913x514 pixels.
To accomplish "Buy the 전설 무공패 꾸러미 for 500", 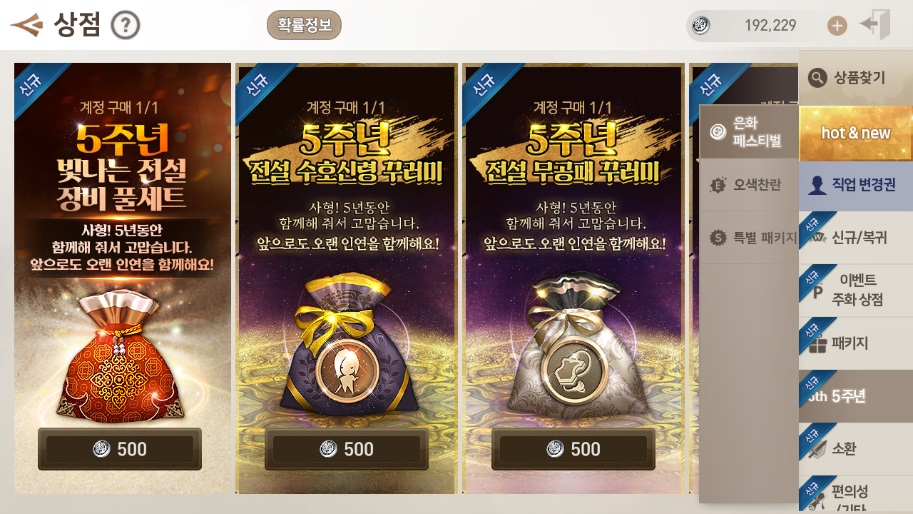I will click(574, 449).
